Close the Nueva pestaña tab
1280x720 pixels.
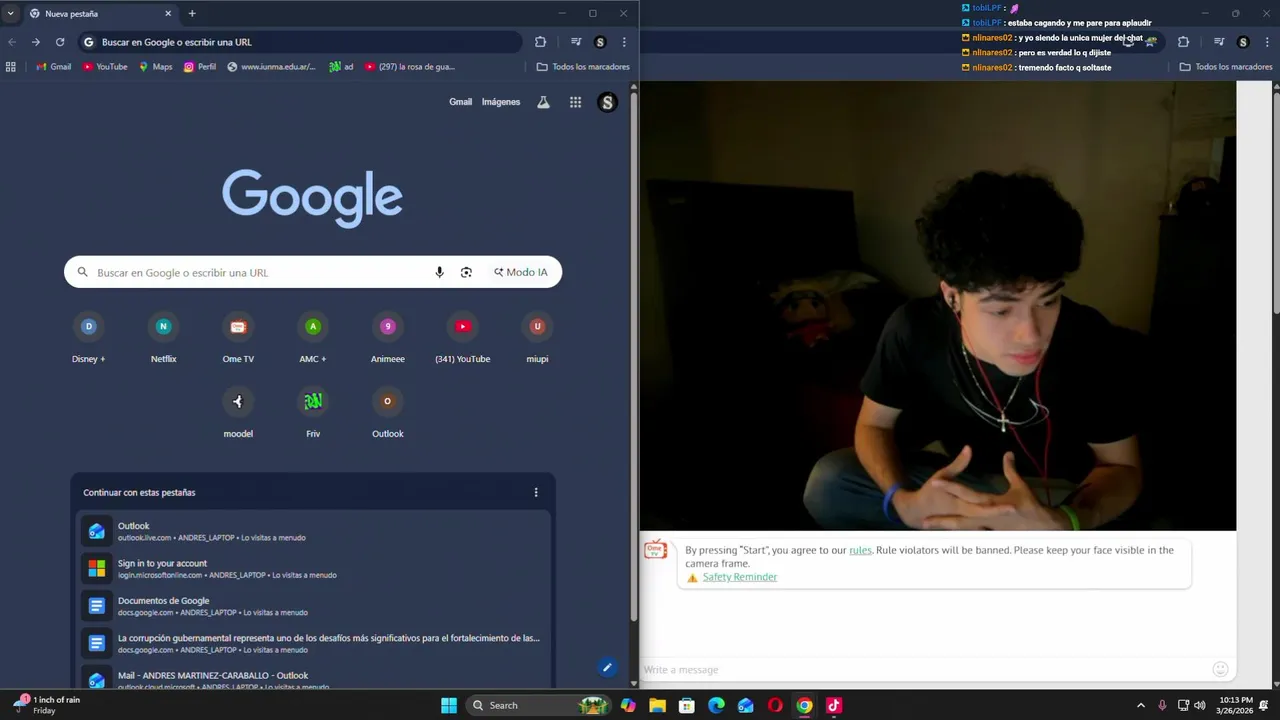[168, 14]
